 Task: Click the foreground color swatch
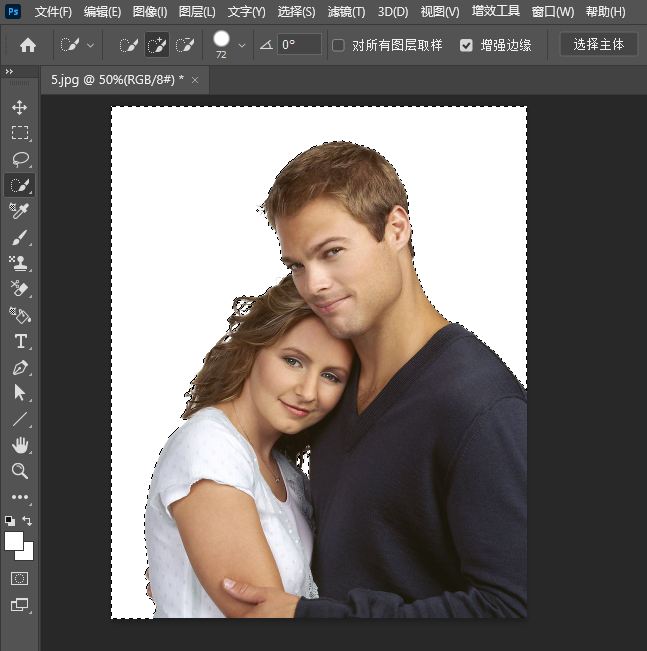pyautogui.click(x=14, y=541)
